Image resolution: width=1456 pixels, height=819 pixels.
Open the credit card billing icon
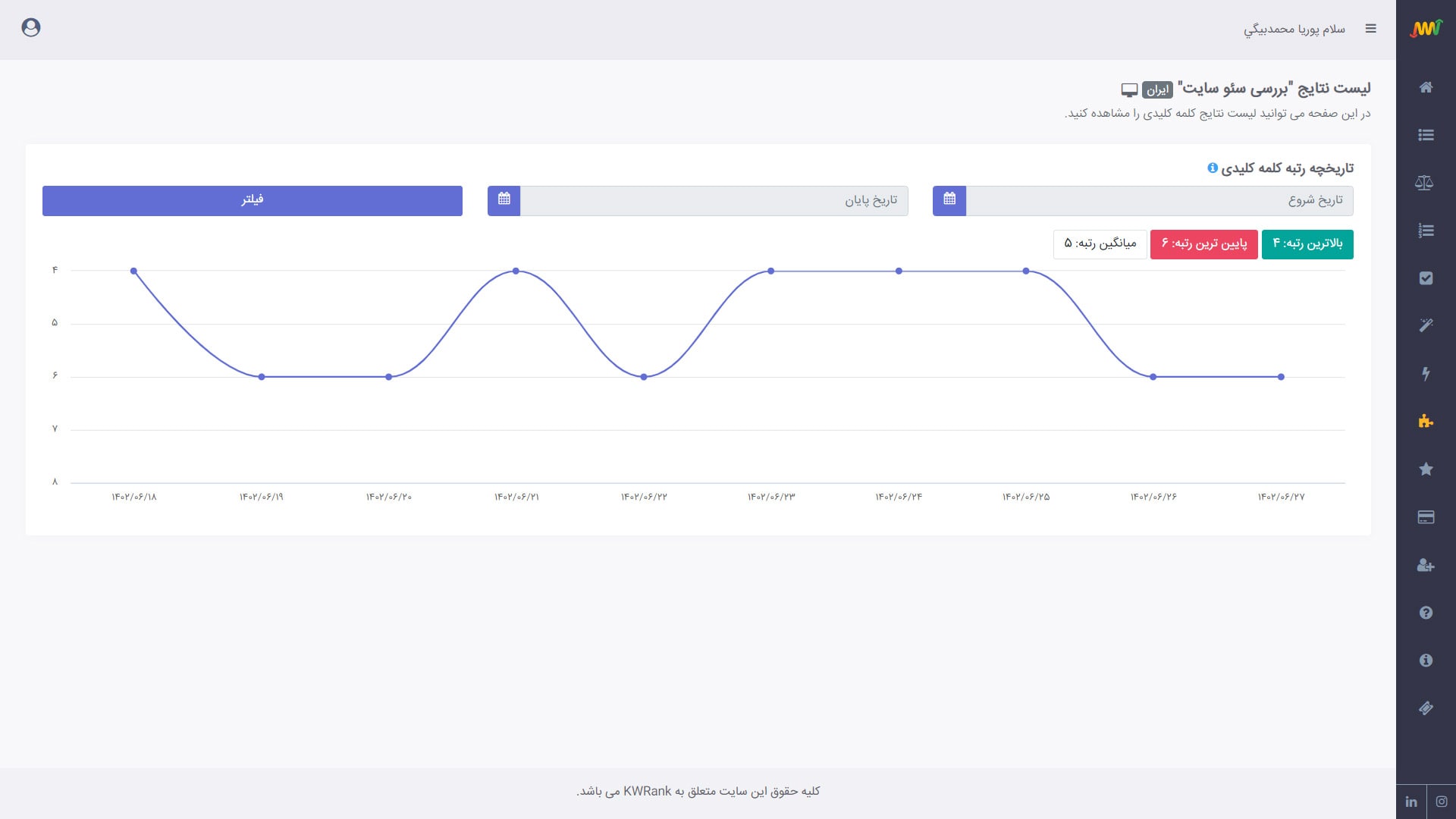tap(1426, 517)
